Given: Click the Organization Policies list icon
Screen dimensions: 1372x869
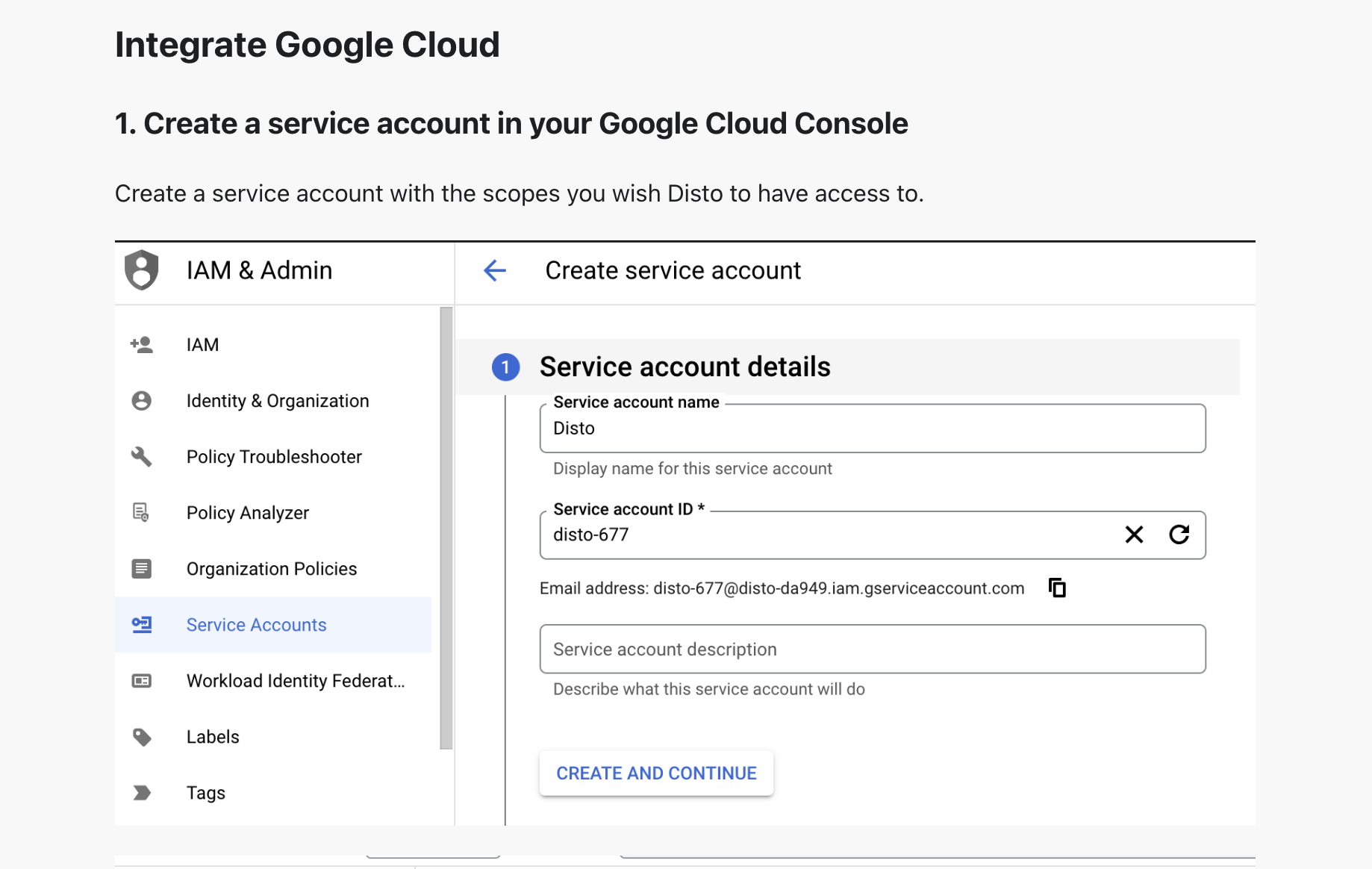Looking at the screenshot, I should [x=141, y=569].
